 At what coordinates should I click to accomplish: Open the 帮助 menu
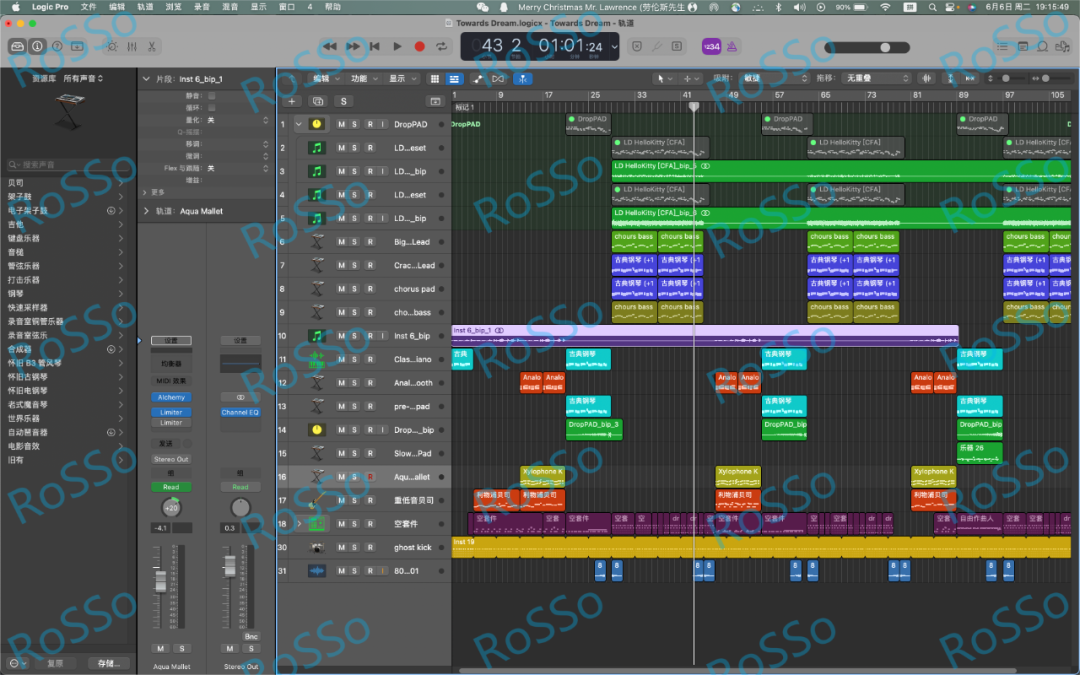(x=333, y=7)
